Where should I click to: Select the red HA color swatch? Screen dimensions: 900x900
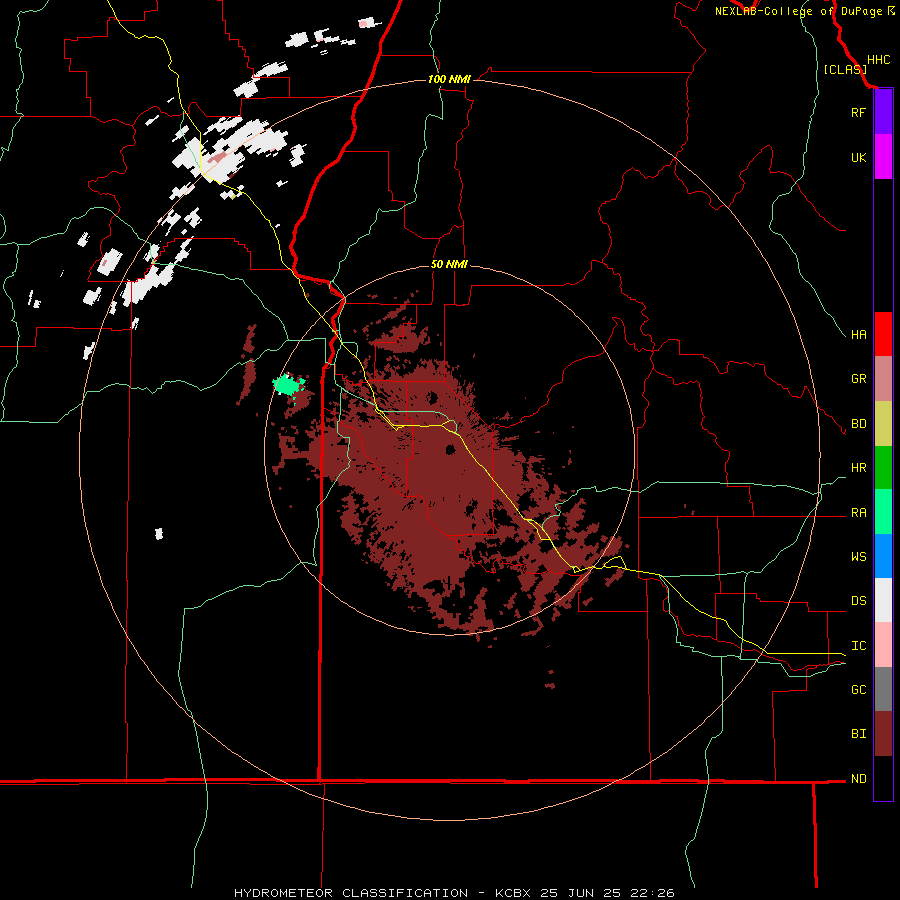tap(883, 334)
